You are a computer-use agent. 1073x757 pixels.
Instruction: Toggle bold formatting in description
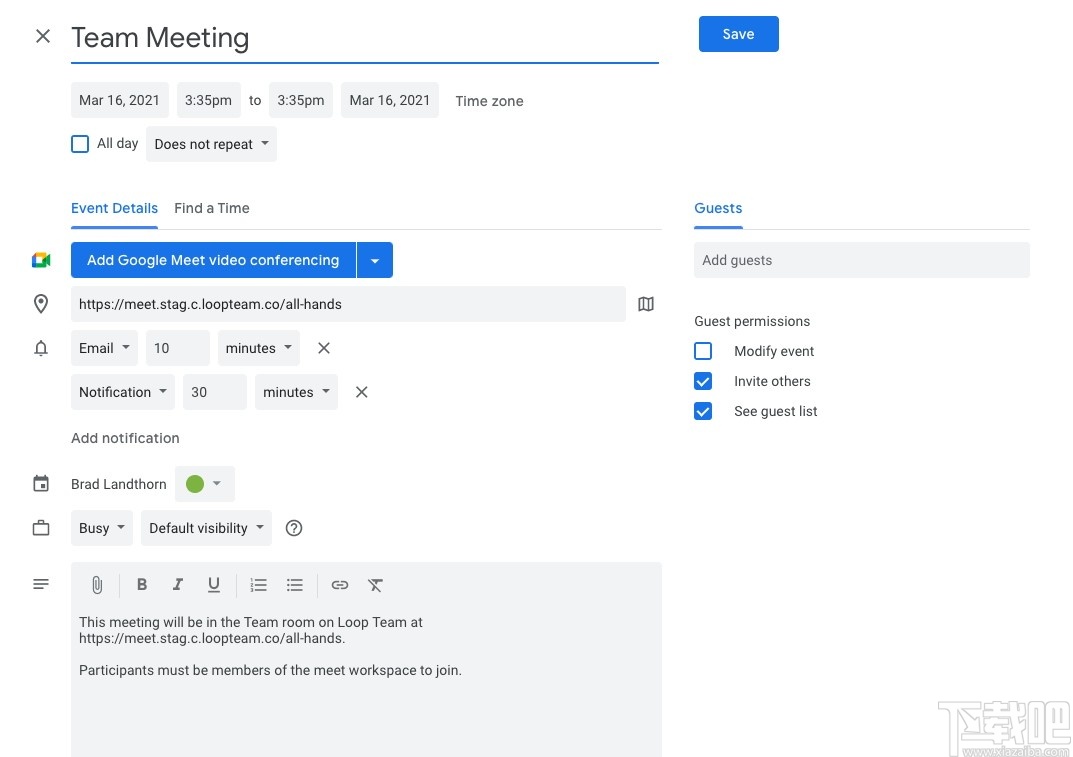[x=142, y=585]
